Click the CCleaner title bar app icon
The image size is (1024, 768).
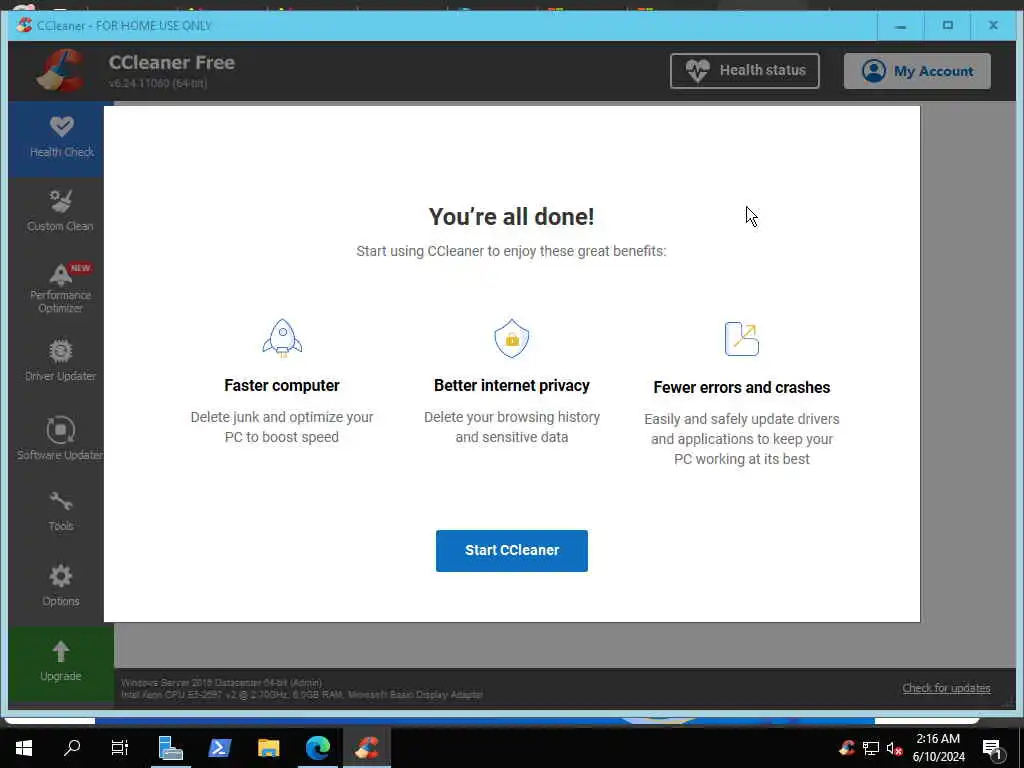pos(24,25)
